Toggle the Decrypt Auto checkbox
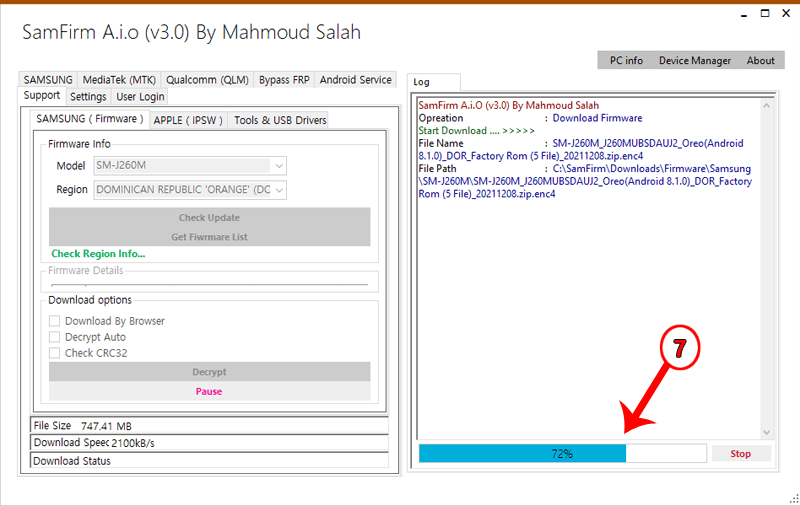Image resolution: width=800 pixels, height=506 pixels. coord(55,337)
